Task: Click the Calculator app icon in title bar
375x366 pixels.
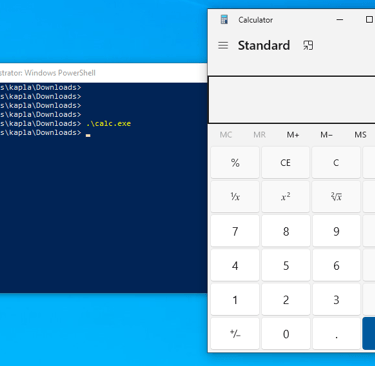Action: 224,20
